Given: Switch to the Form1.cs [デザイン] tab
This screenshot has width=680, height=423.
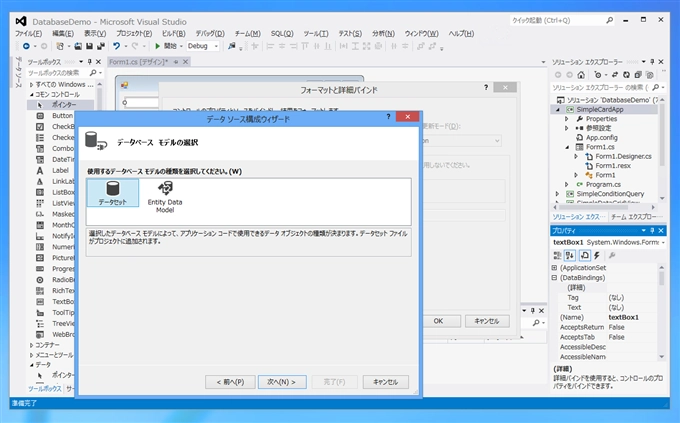Looking at the screenshot, I should pyautogui.click(x=138, y=62).
